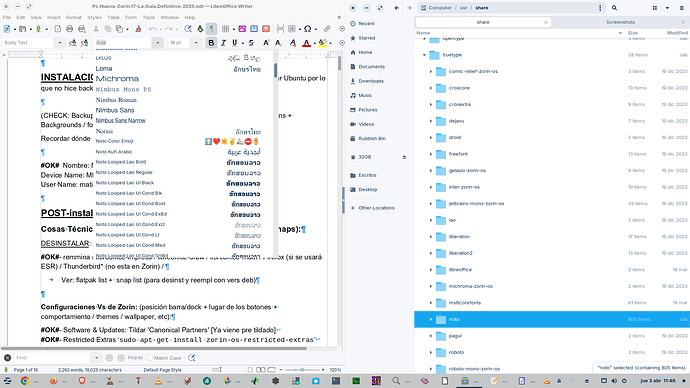Image resolution: width=690 pixels, height=388 pixels.
Task: Insert Table icon in Writer
Action: tap(225, 29)
